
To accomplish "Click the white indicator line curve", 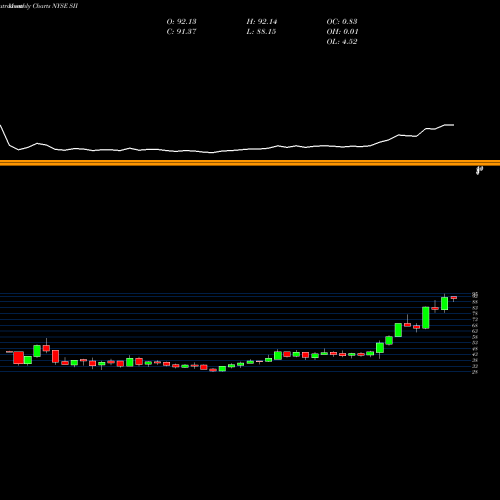I will [x=227, y=151].
